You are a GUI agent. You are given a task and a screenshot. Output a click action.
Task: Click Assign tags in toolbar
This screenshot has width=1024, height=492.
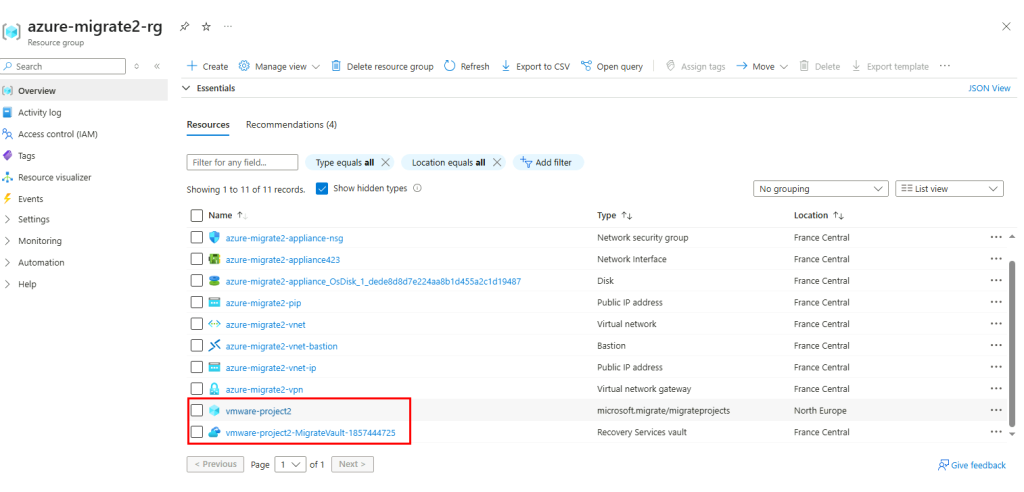click(696, 67)
